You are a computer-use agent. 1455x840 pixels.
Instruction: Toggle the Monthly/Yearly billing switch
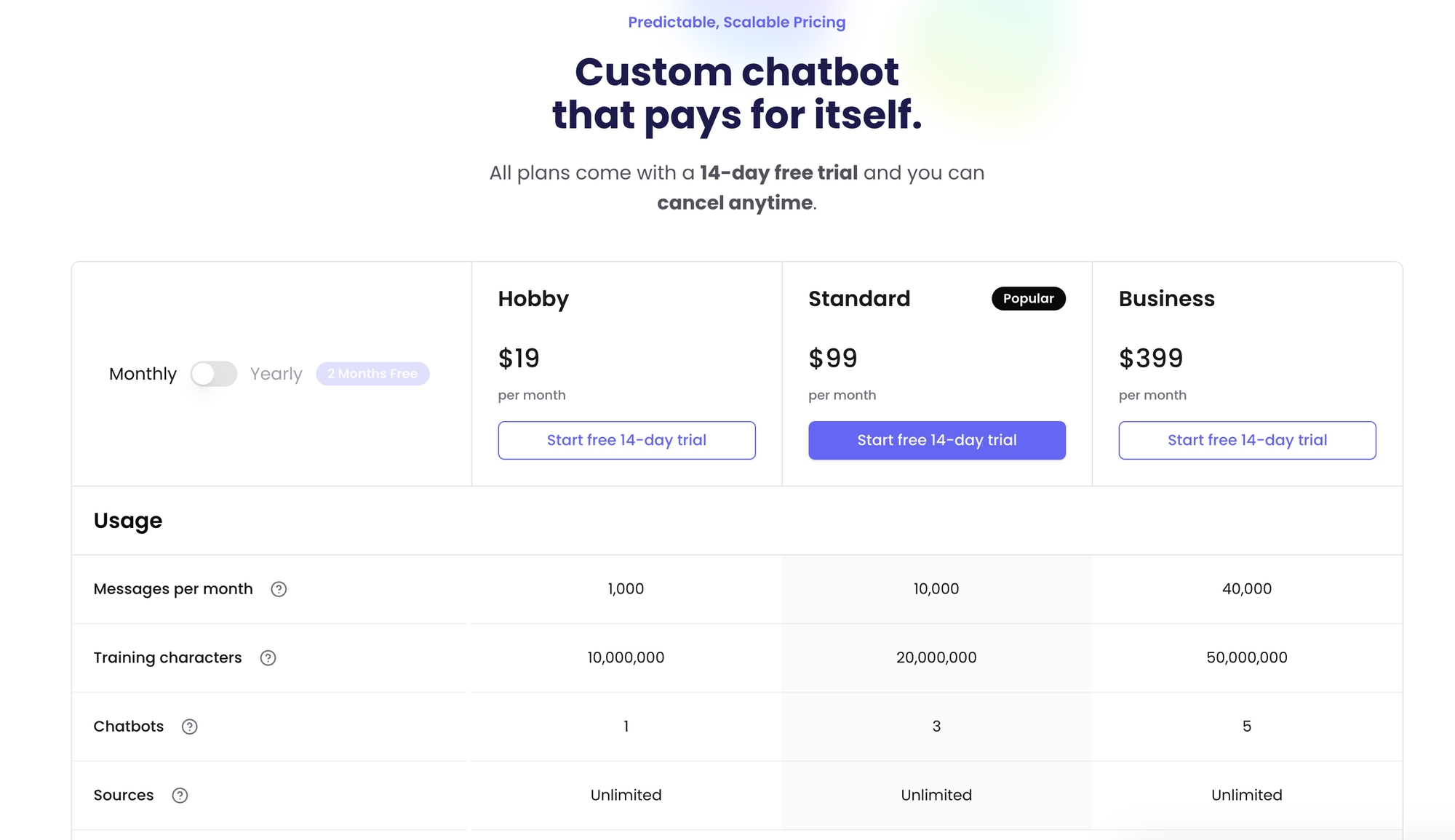(x=214, y=374)
